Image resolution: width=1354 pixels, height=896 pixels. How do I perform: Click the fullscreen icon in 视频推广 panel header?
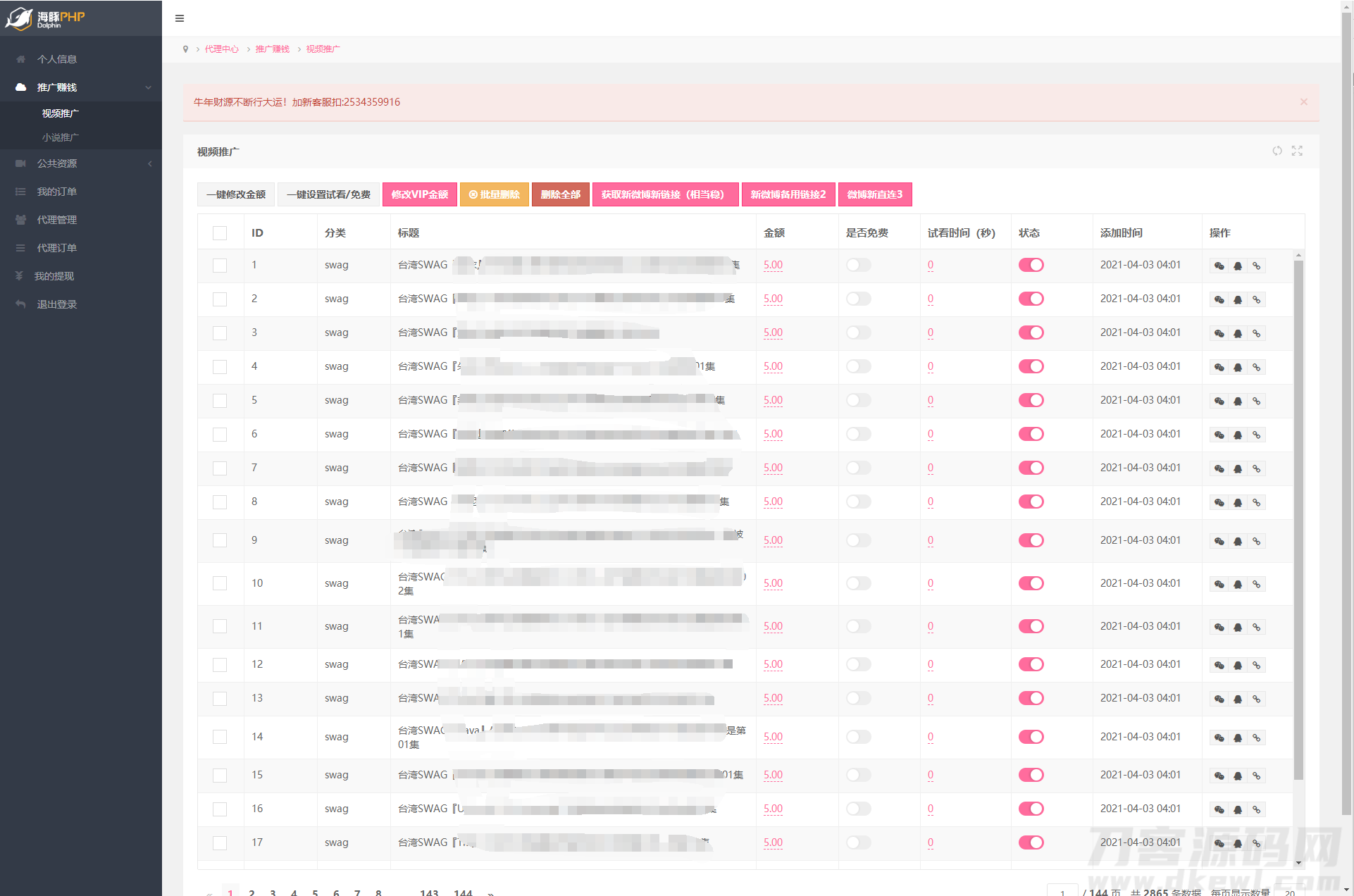(1297, 151)
